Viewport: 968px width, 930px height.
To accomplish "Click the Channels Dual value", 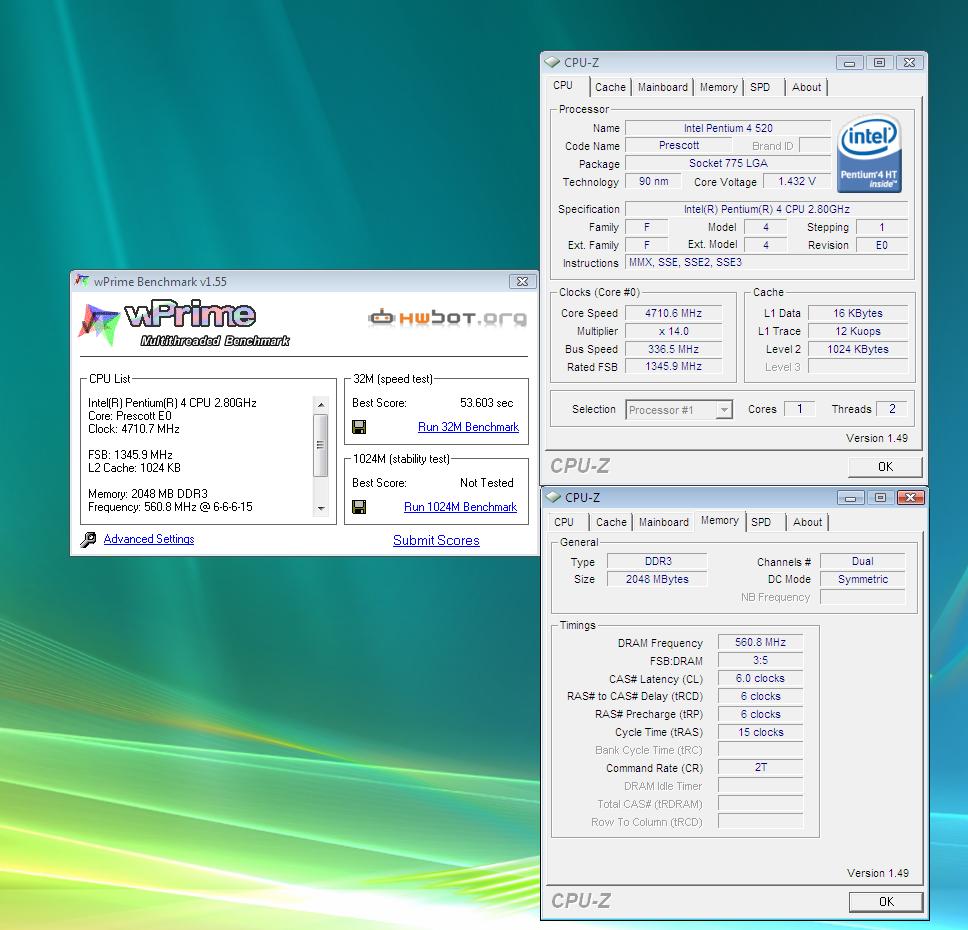I will click(x=862, y=561).
